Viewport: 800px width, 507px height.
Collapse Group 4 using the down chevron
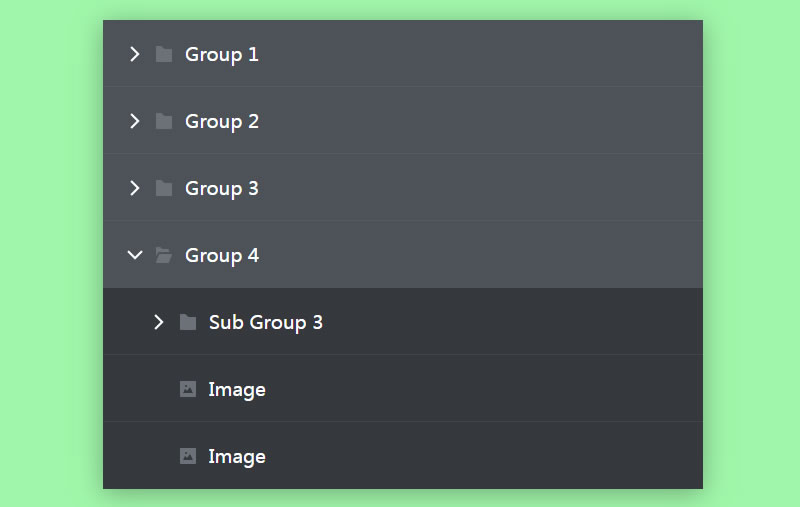(x=135, y=255)
